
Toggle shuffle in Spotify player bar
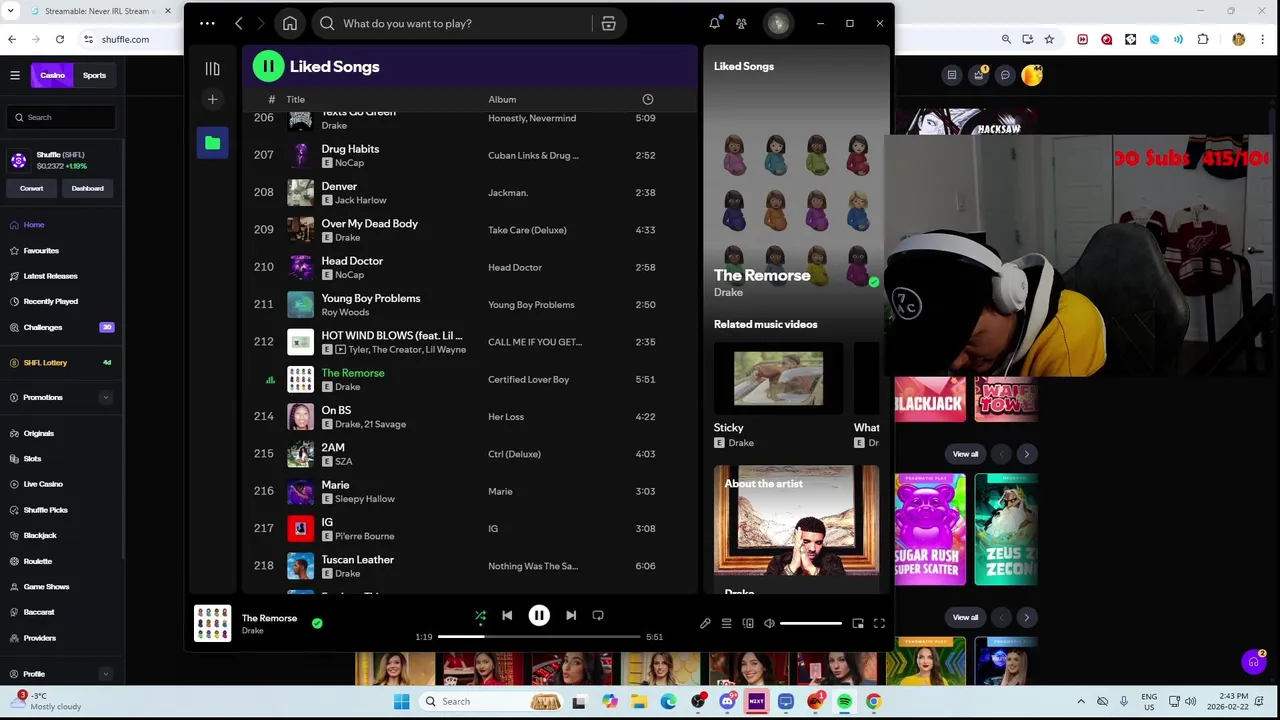[x=480, y=615]
